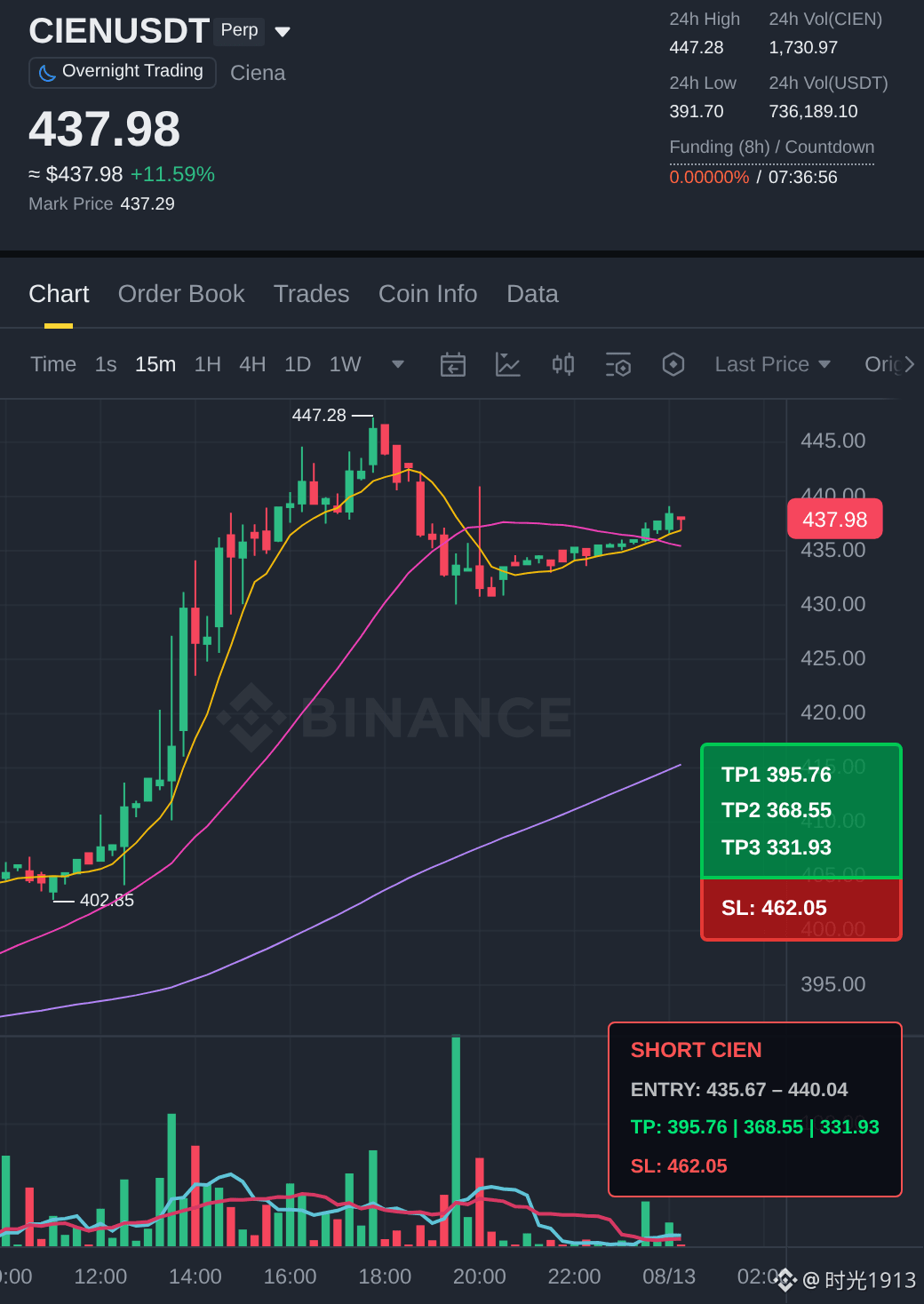
Task: Click the 395.00 price axis label
Action: (x=833, y=984)
